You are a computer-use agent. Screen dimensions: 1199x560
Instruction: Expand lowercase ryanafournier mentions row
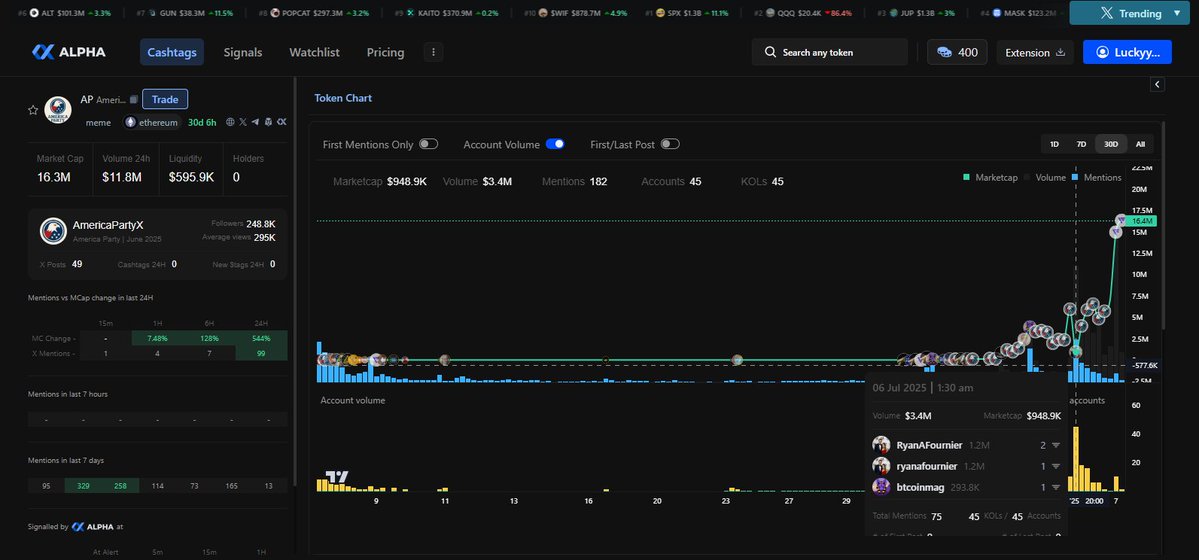pyautogui.click(x=1055, y=466)
